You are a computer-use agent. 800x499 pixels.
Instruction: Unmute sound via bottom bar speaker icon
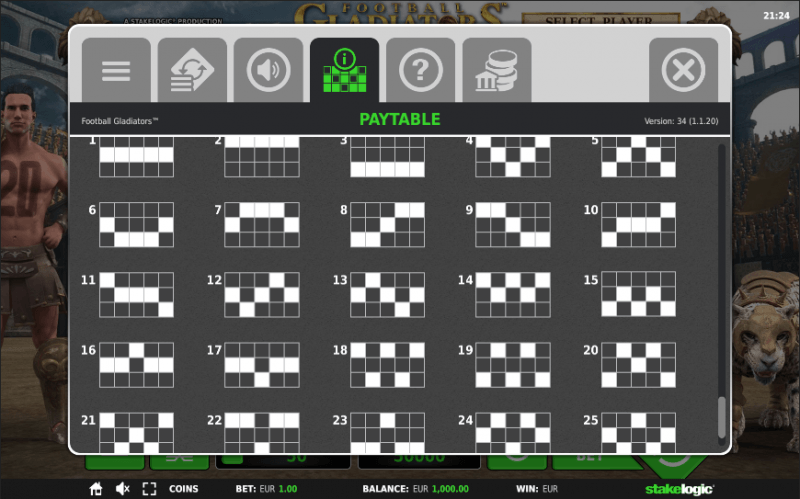[x=122, y=489]
